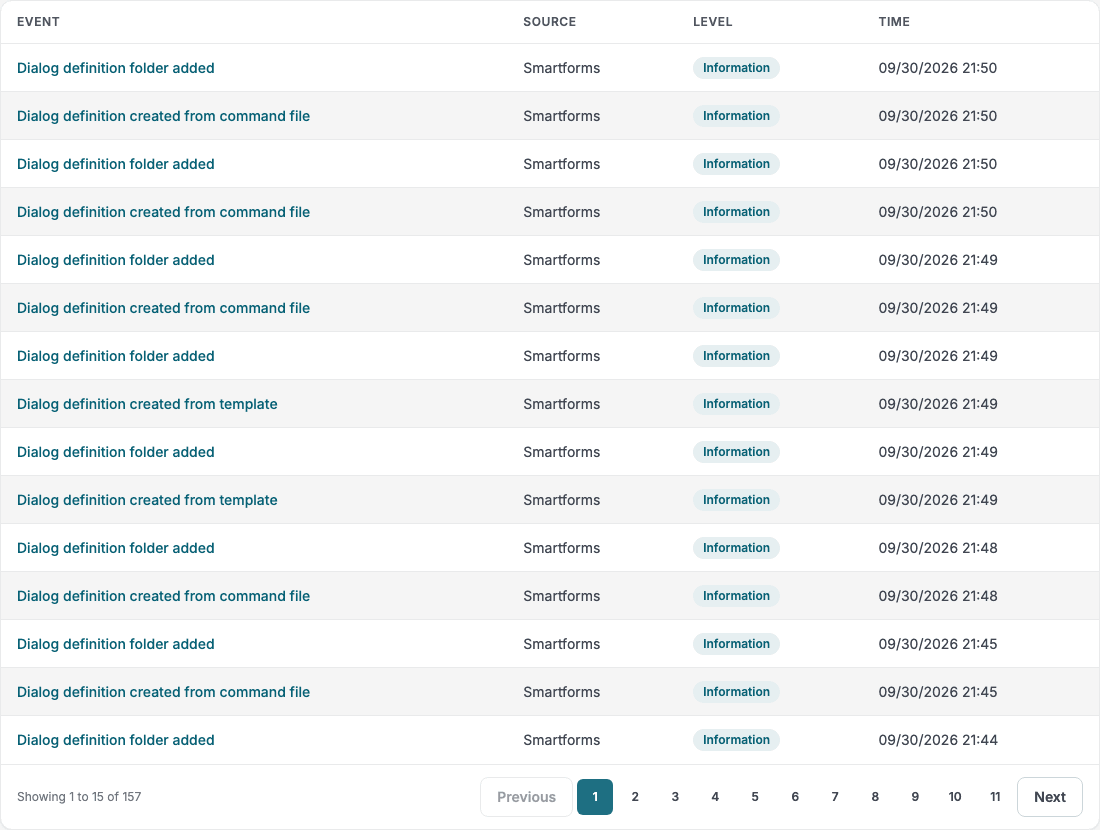
Task: Click the LEVEL column header
Action: pyautogui.click(x=712, y=22)
